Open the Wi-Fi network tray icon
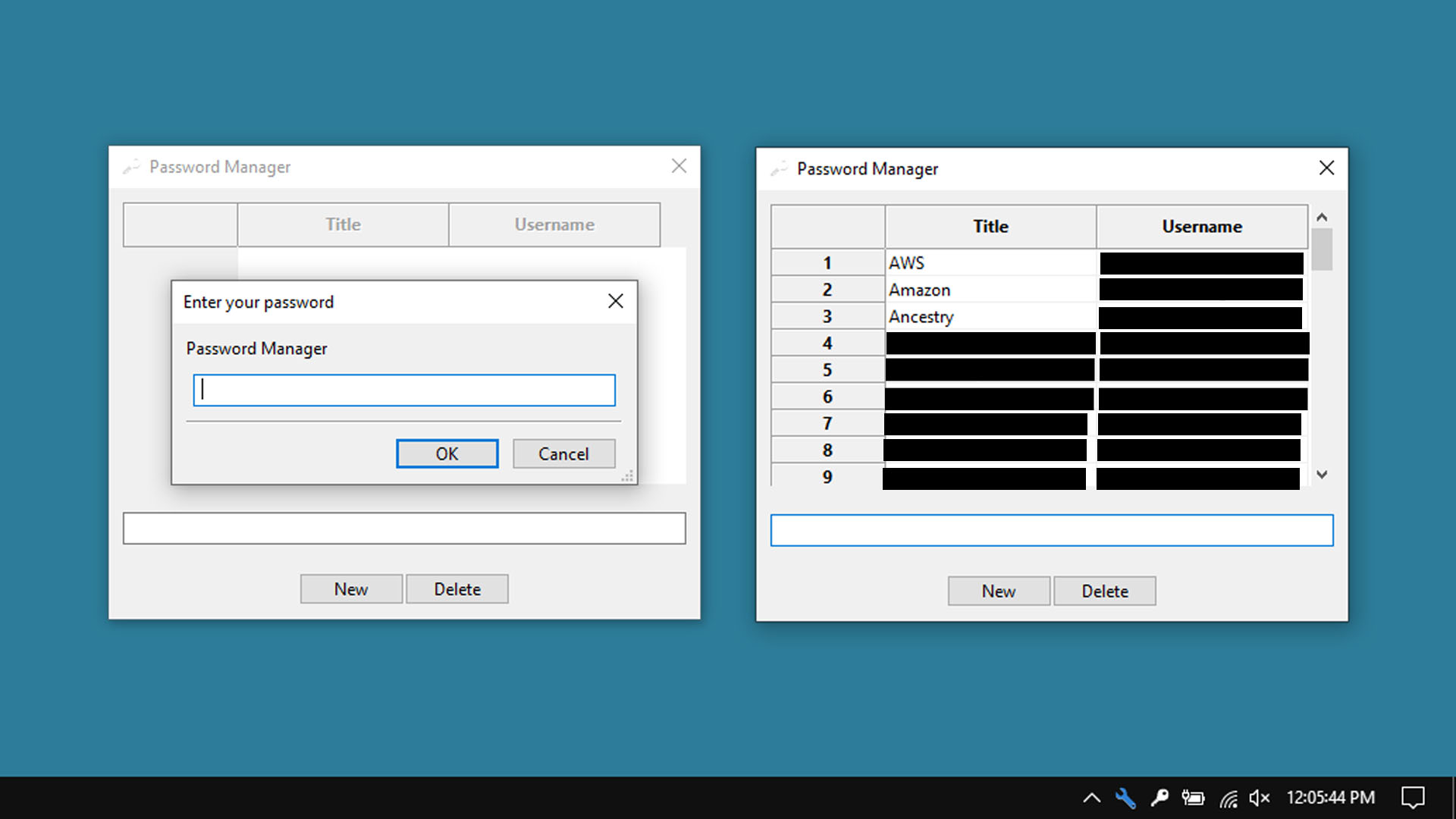Image resolution: width=1456 pixels, height=819 pixels. (x=1228, y=798)
